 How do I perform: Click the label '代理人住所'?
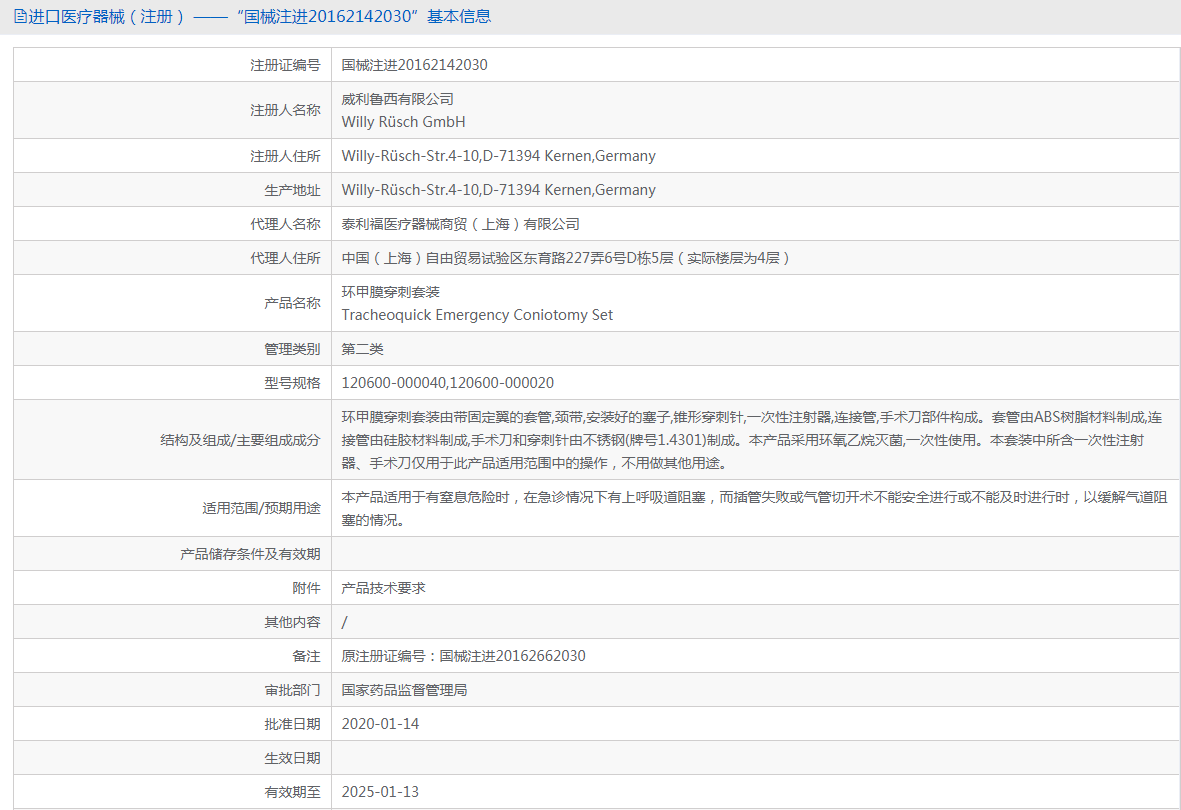pyautogui.click(x=285, y=258)
